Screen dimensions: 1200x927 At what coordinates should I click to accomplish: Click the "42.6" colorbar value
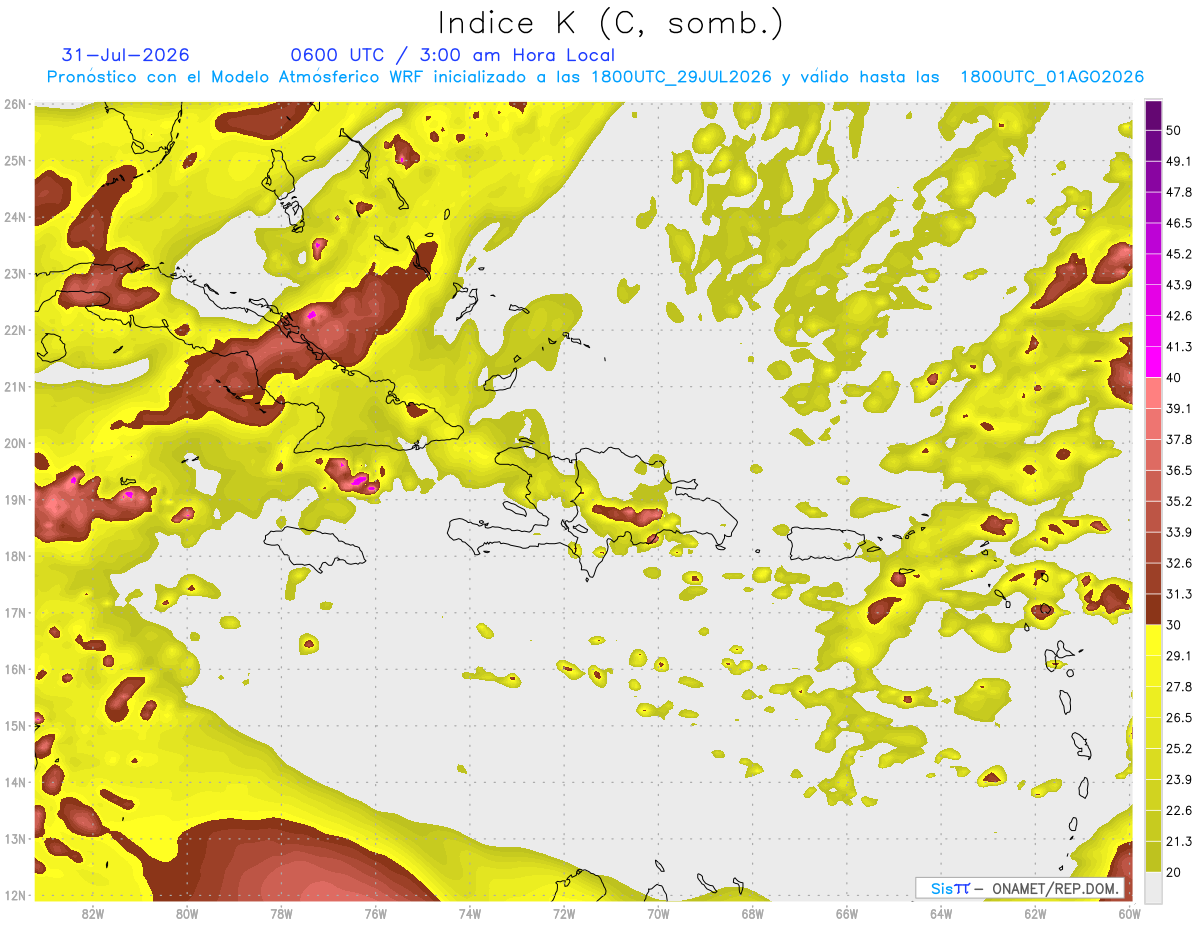point(1180,316)
